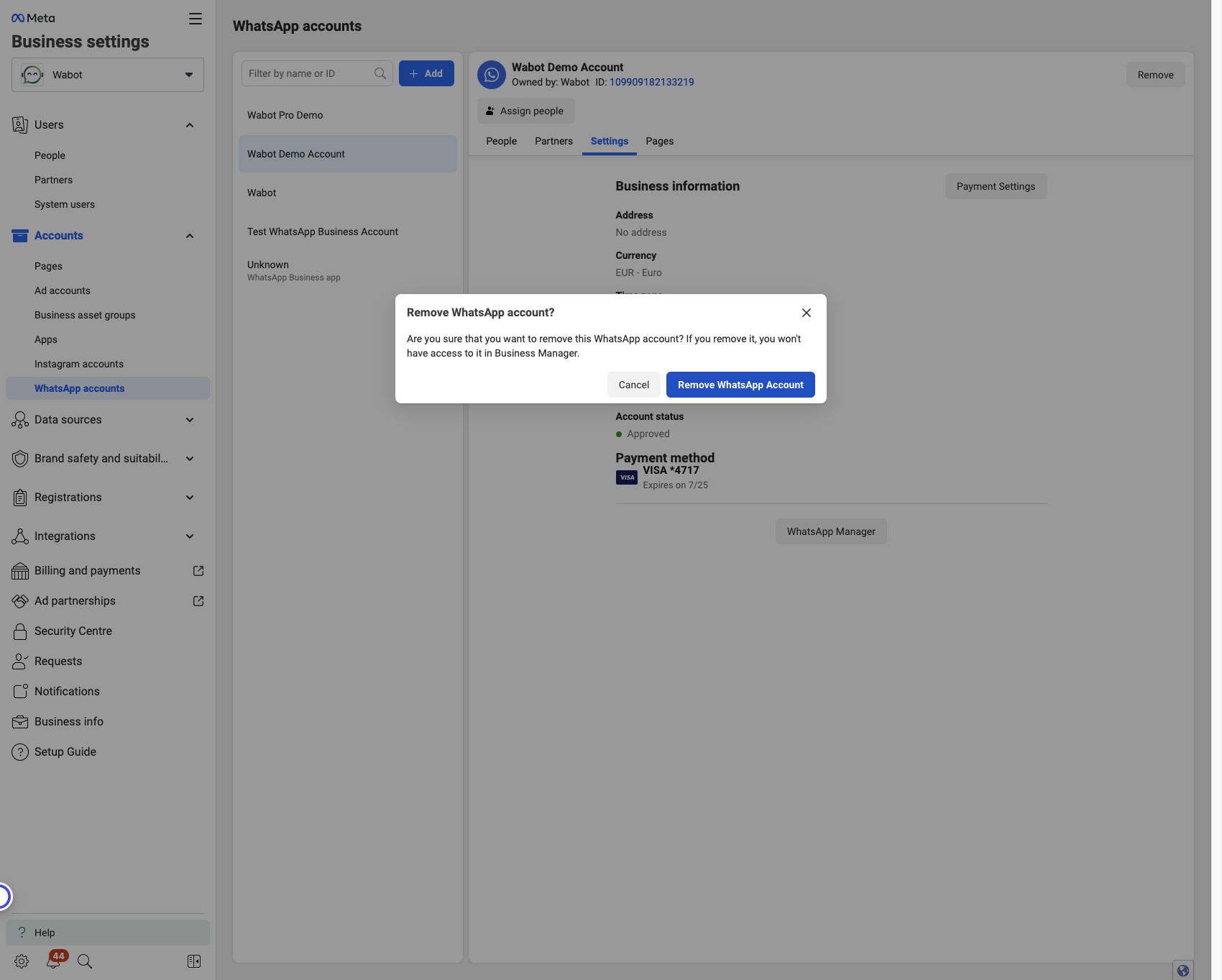Click the Security Centre lock icon
This screenshot has height=980, width=1222.
tap(20, 631)
